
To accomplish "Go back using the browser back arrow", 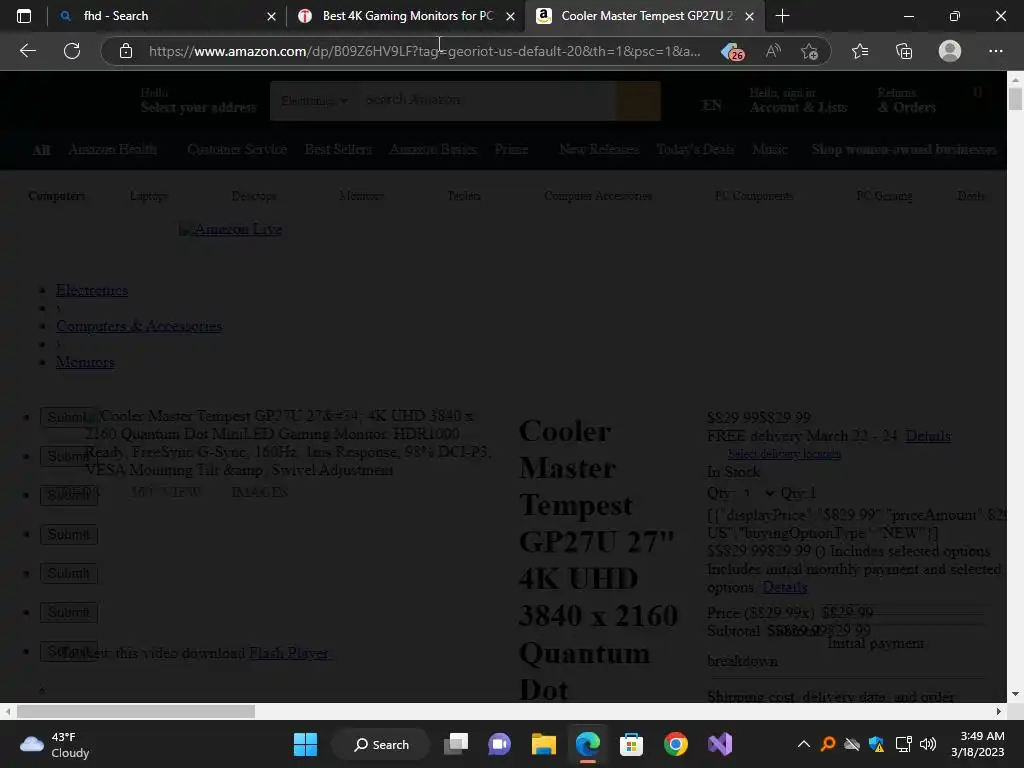I will point(28,51).
